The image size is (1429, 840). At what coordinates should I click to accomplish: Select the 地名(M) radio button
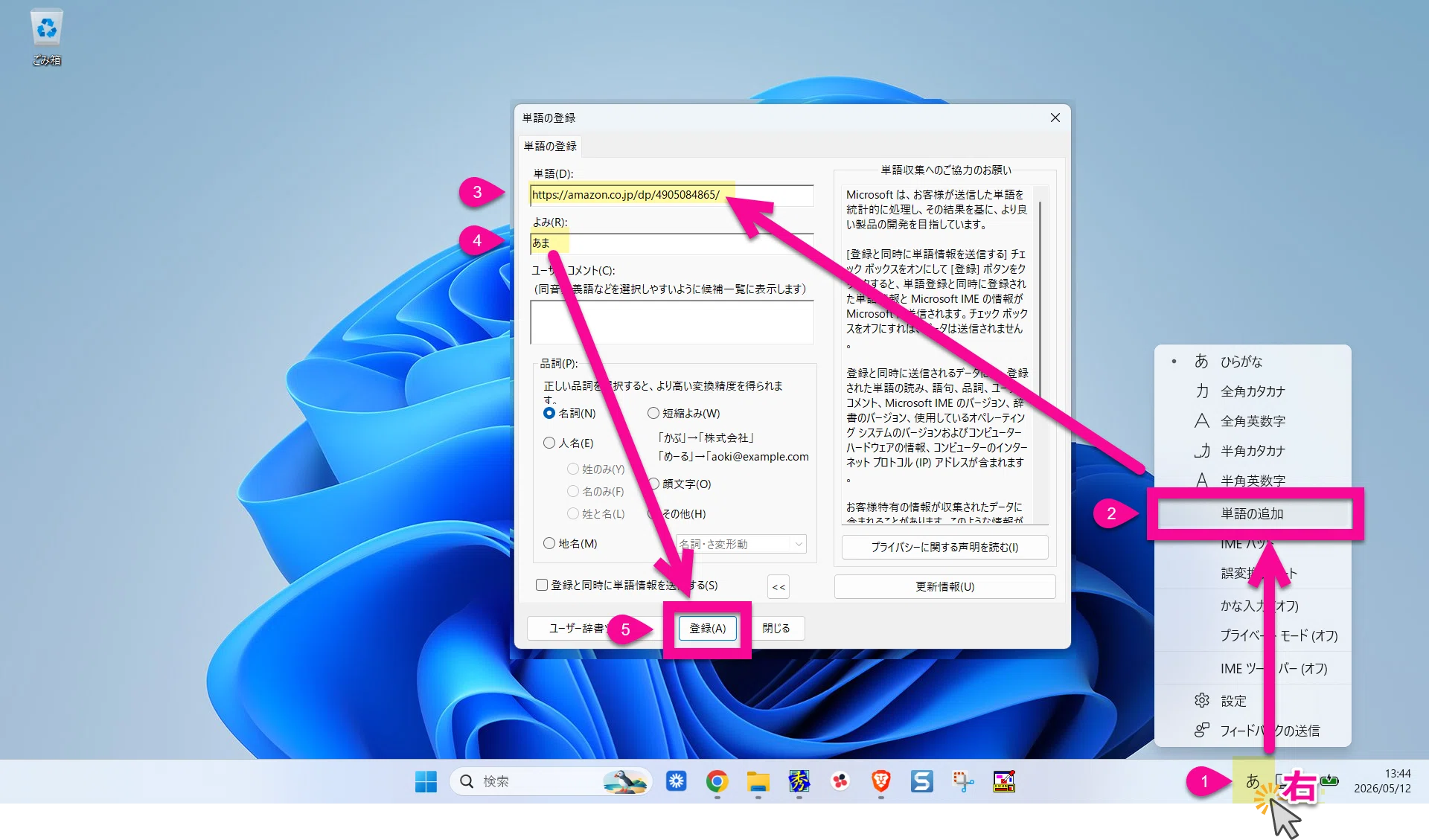click(549, 543)
